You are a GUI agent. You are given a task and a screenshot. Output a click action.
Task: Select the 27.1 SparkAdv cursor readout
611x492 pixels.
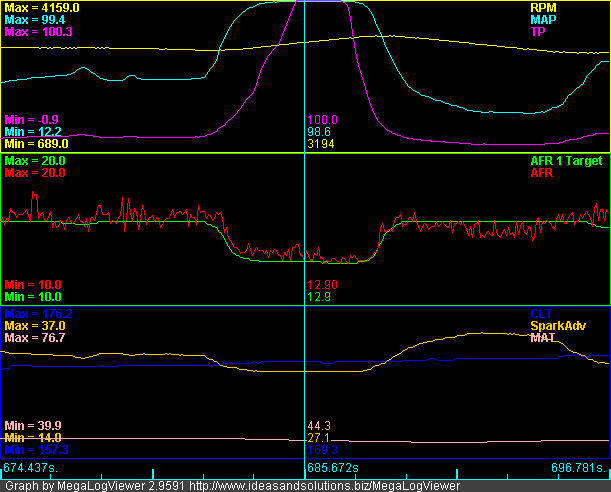point(318,438)
